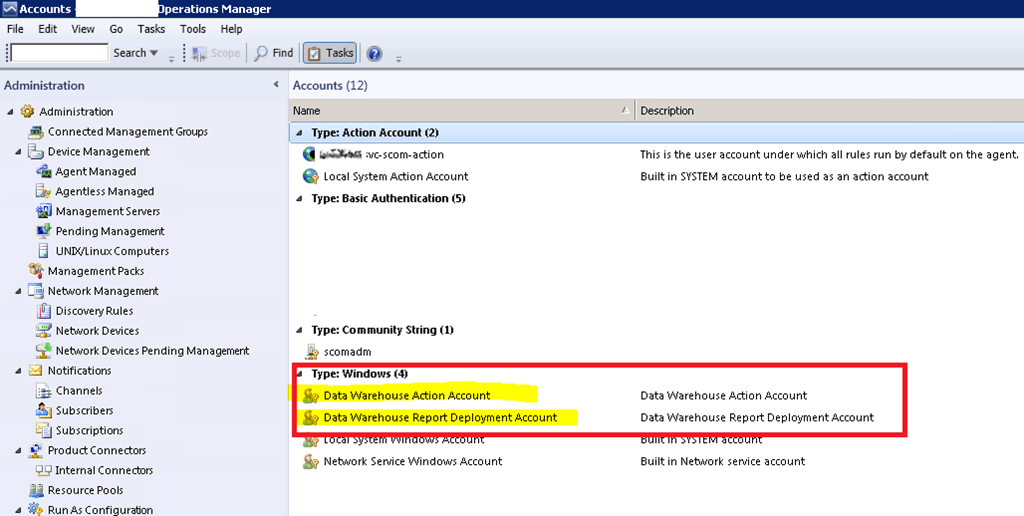1024x516 pixels.
Task: Click the Connected Management Groups icon
Action: (36, 132)
